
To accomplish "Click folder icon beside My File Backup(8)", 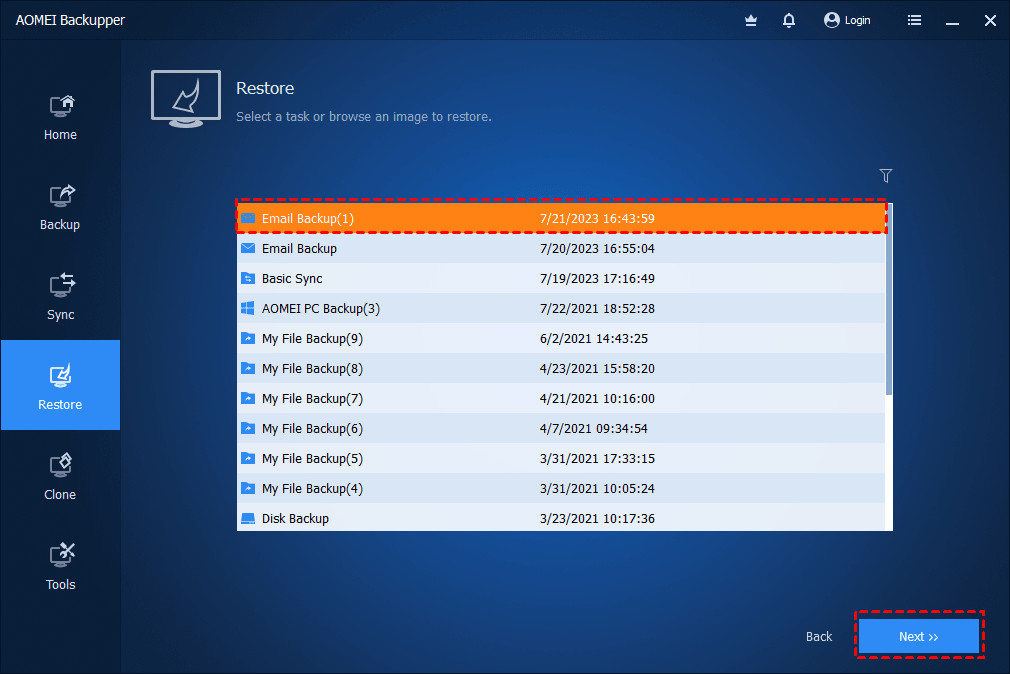I will (x=248, y=368).
